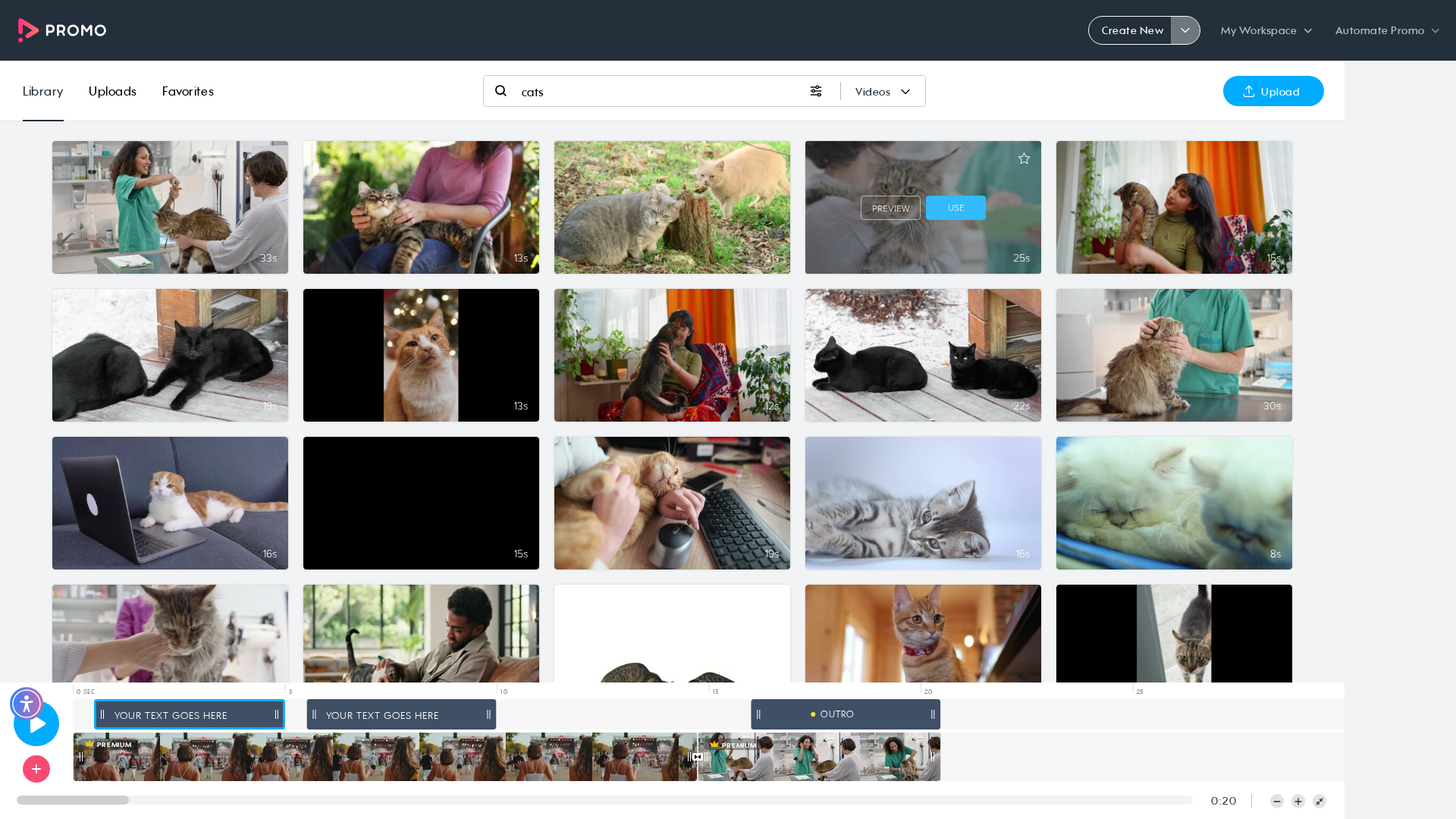Open the My Workspace menu

(1266, 30)
